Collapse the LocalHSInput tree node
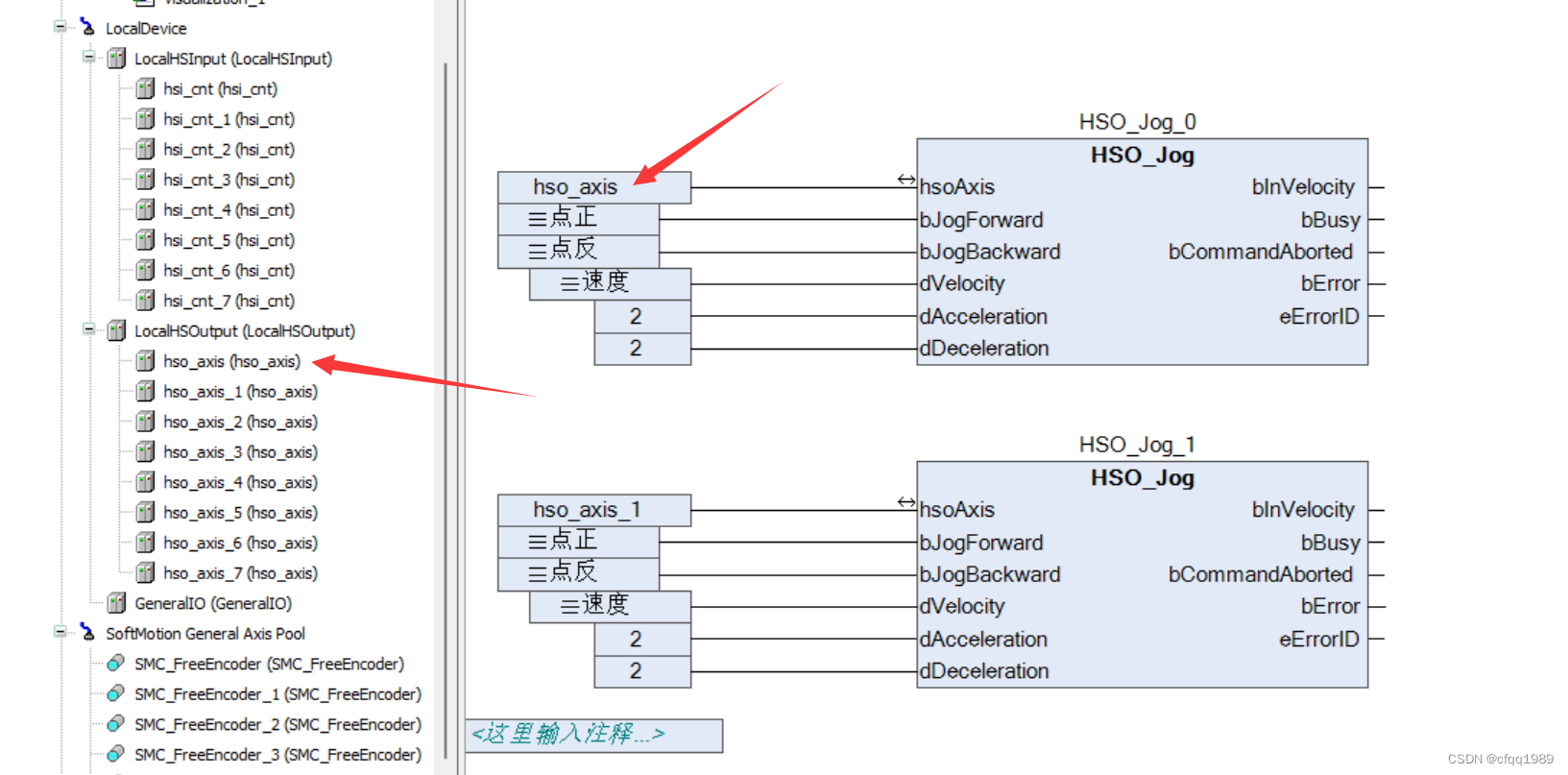 point(88,58)
